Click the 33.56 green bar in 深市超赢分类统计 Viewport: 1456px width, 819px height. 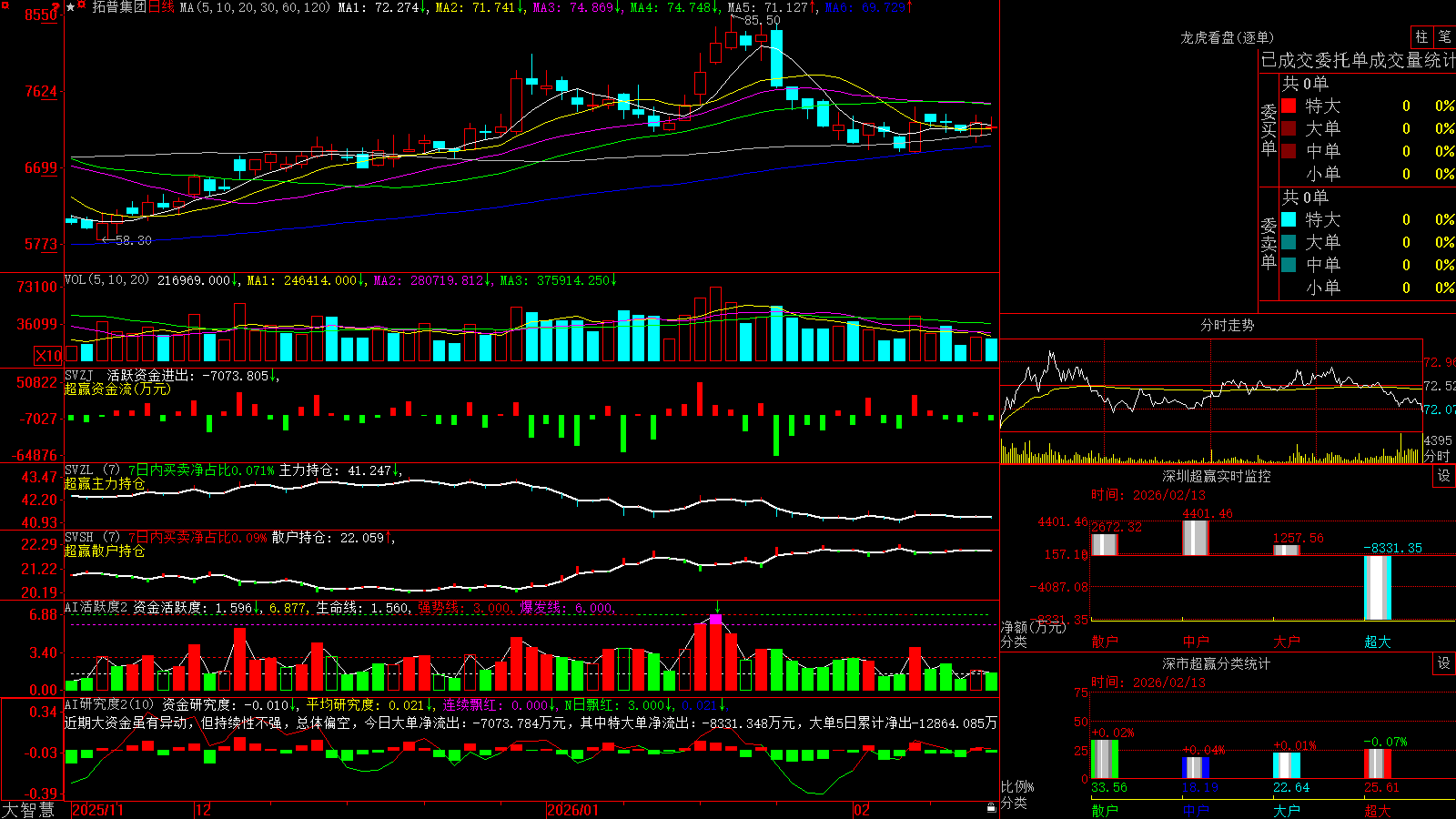tap(1105, 759)
